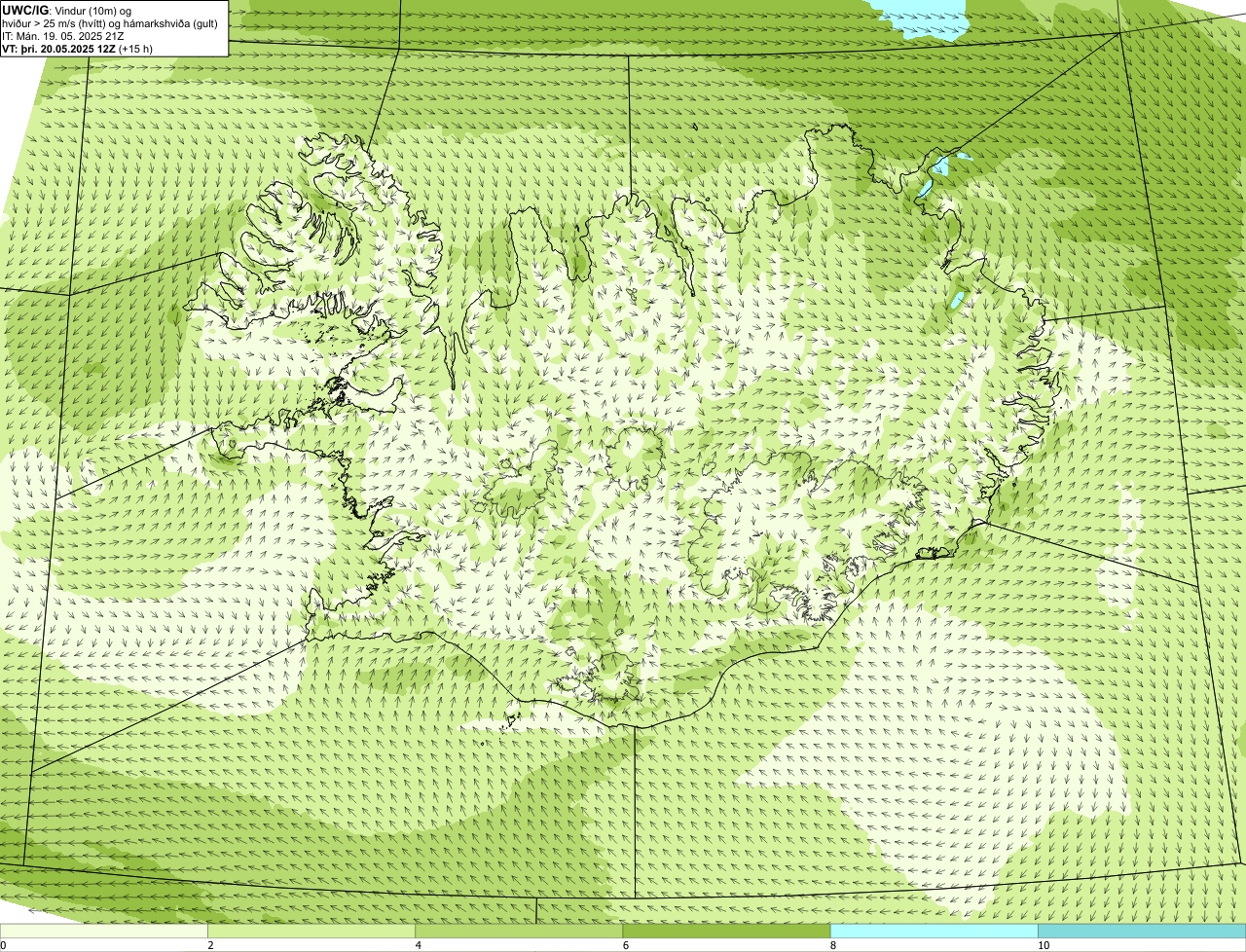The height and width of the screenshot is (952, 1246).
Task: Click the legend scale label "8"
Action: 832,945
